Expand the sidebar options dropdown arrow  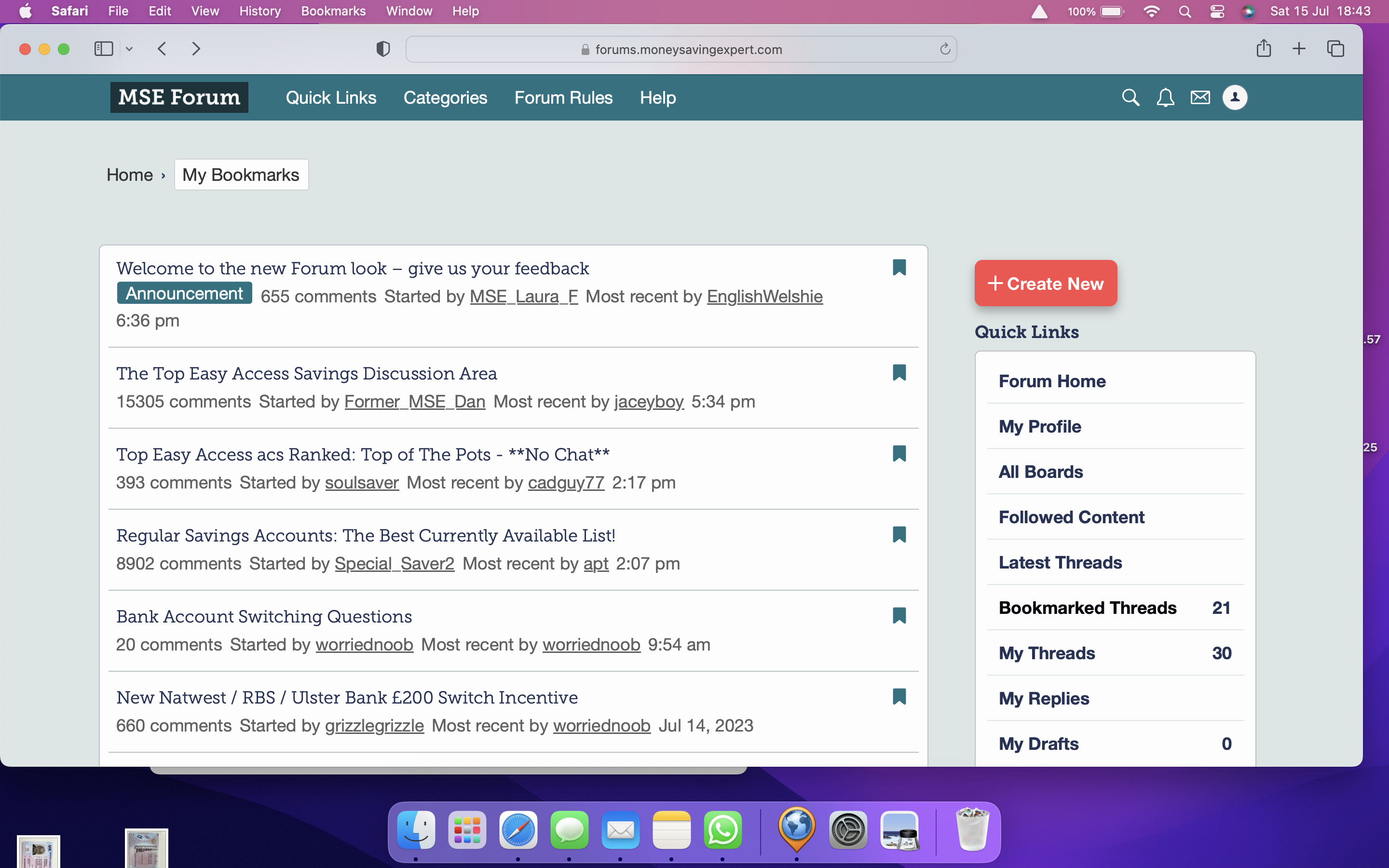[x=129, y=49]
